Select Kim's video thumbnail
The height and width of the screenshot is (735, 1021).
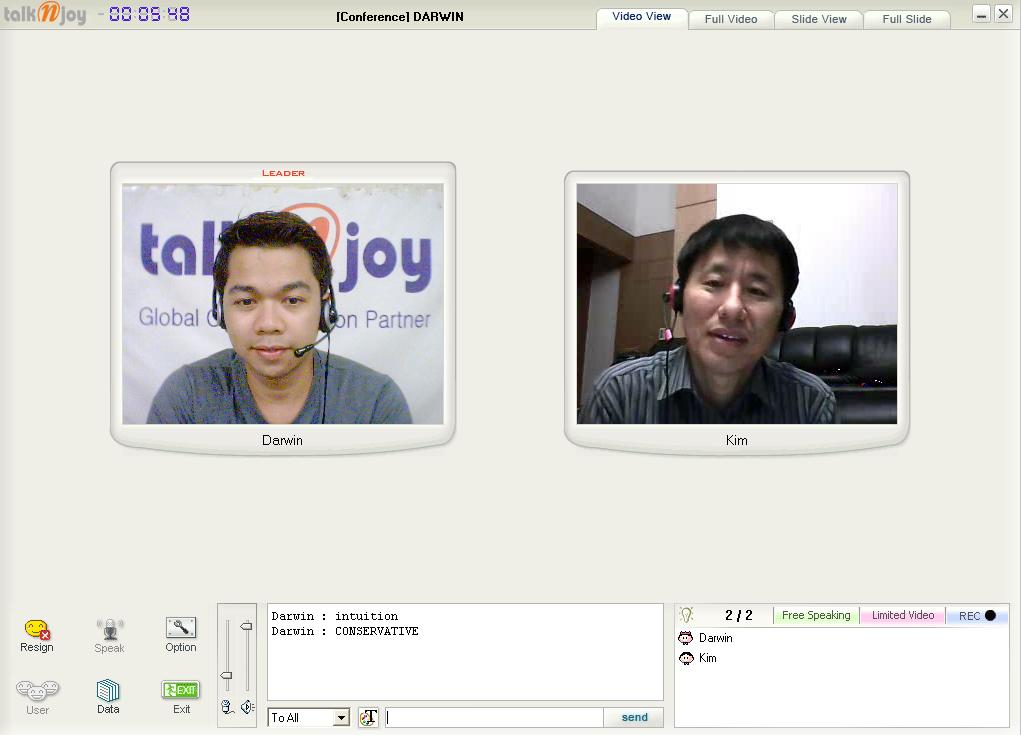pyautogui.click(x=736, y=303)
